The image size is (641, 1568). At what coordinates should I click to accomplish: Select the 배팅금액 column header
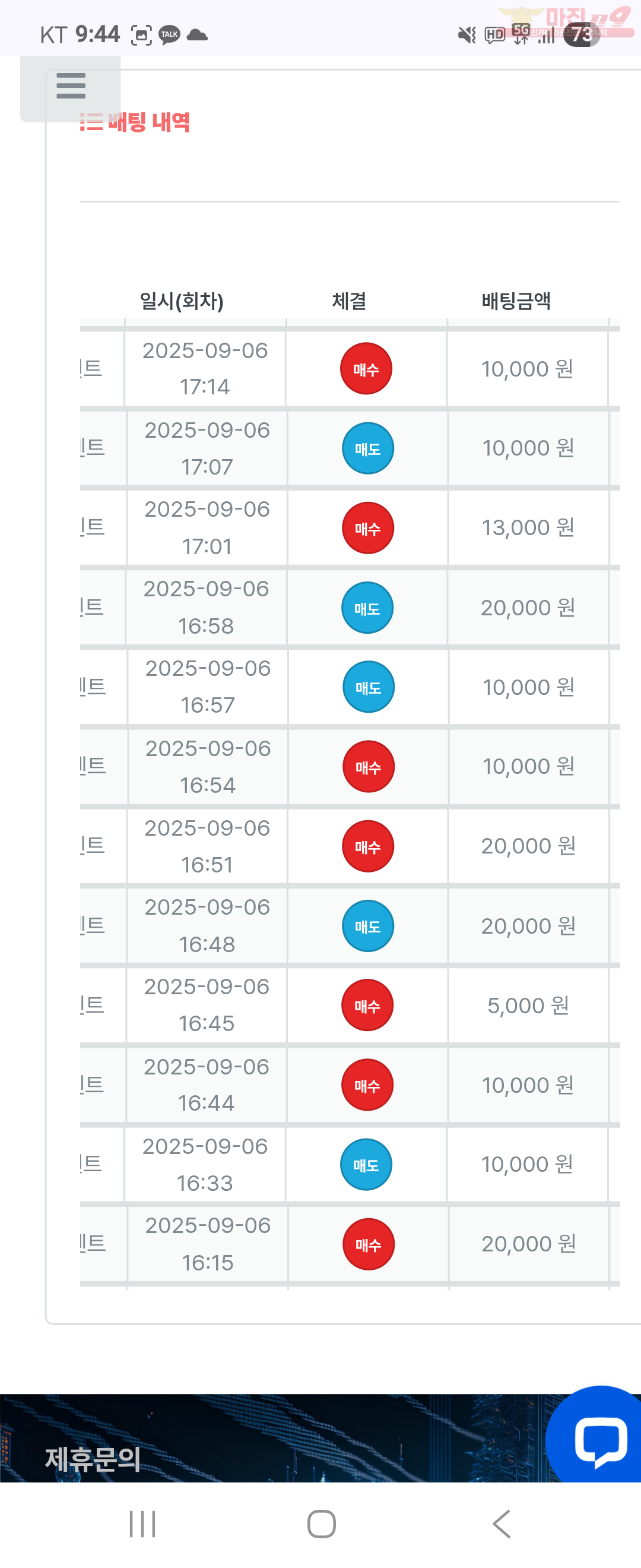[516, 301]
